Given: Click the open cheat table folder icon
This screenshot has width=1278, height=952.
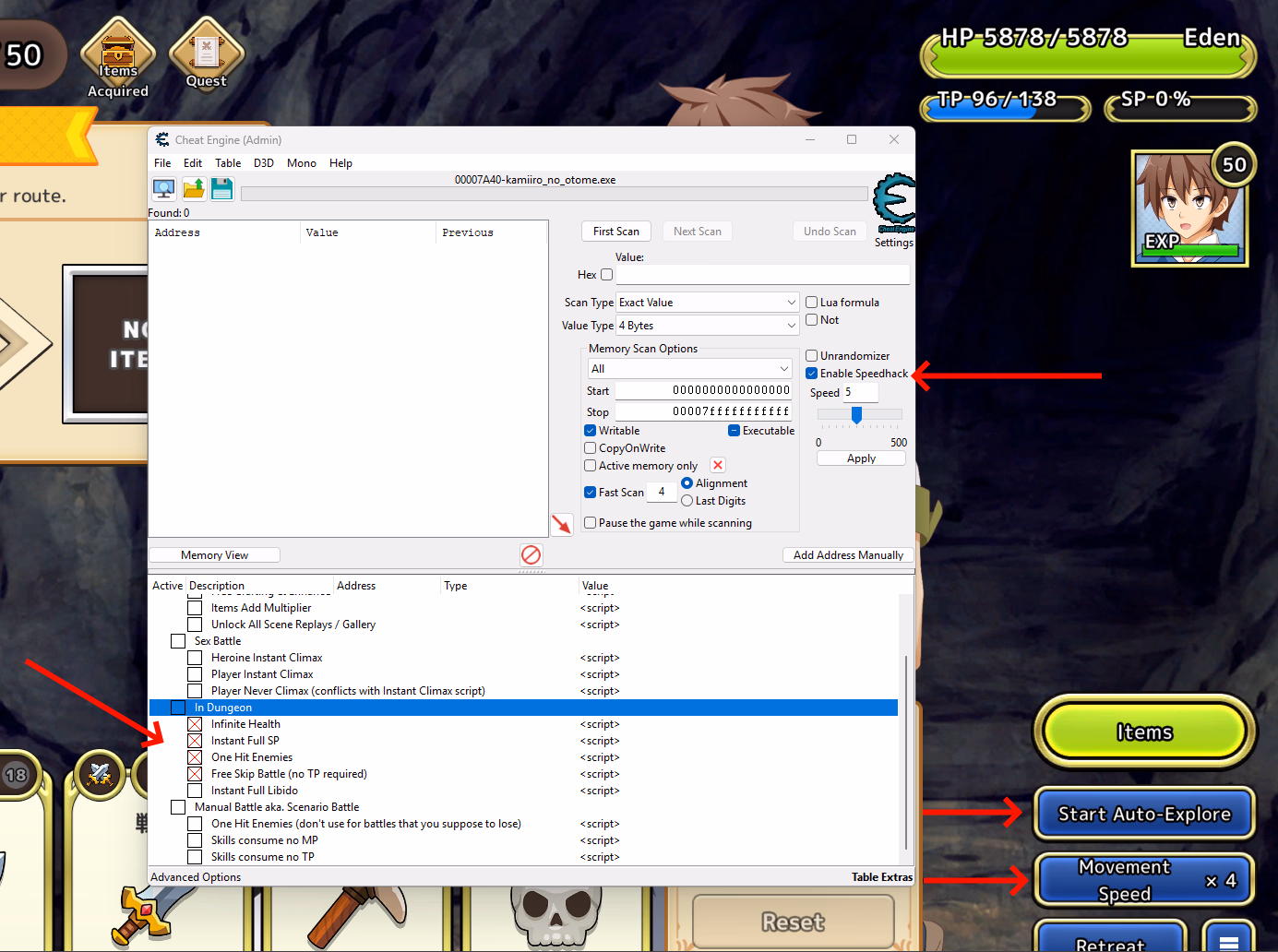Looking at the screenshot, I should pyautogui.click(x=194, y=189).
